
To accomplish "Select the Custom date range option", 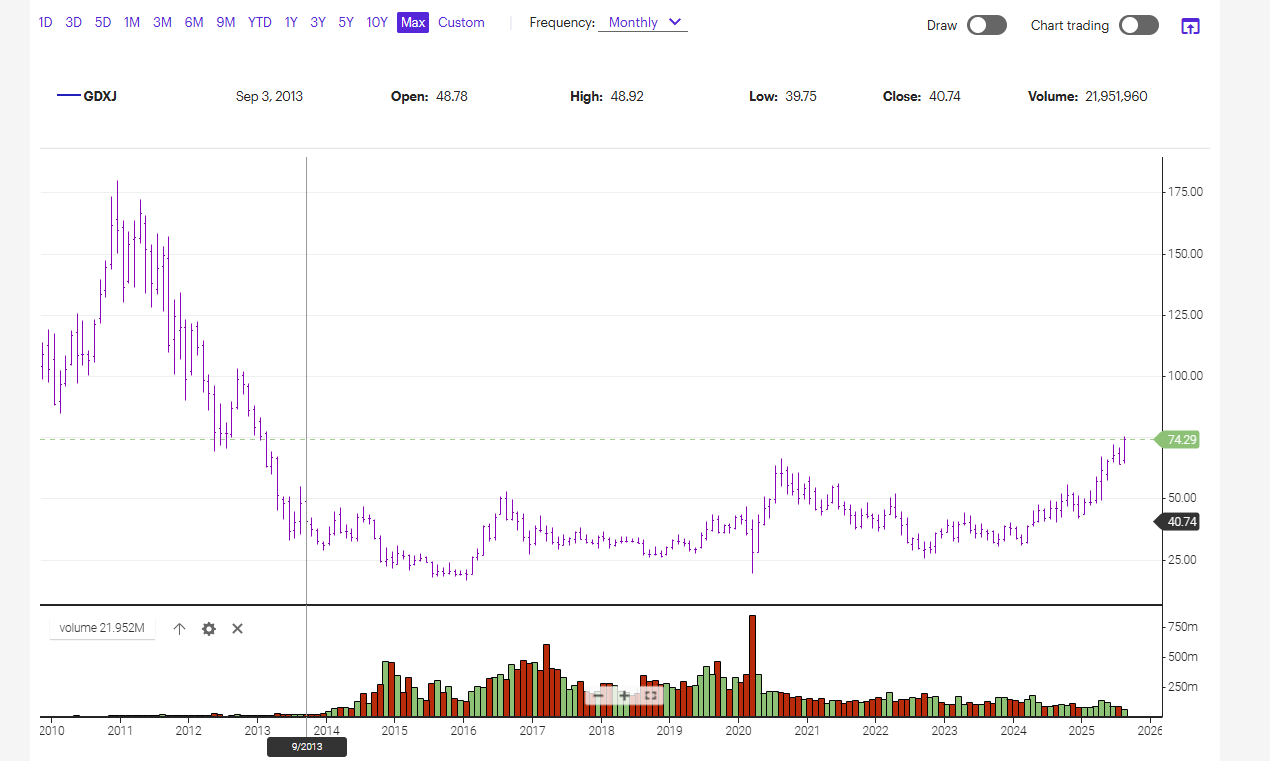I will pos(461,22).
